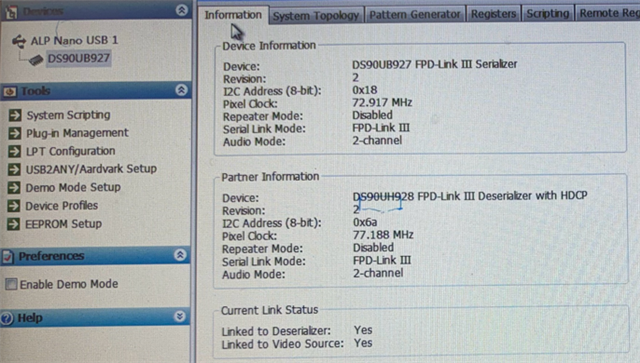The width and height of the screenshot is (640, 363).
Task: Click partner pixel clock 77.188 MHz
Action: pyautogui.click(x=383, y=235)
